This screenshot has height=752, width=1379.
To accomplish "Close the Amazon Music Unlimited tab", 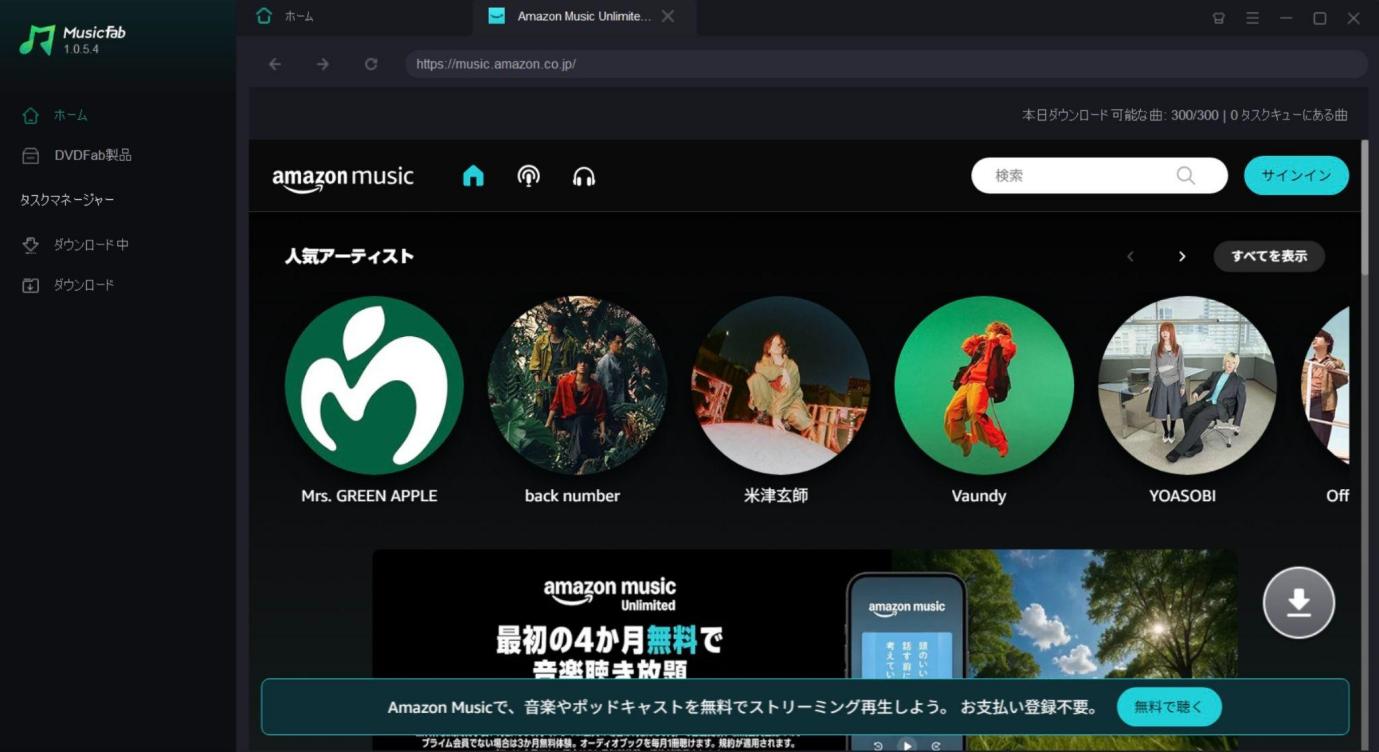I will 668,16.
